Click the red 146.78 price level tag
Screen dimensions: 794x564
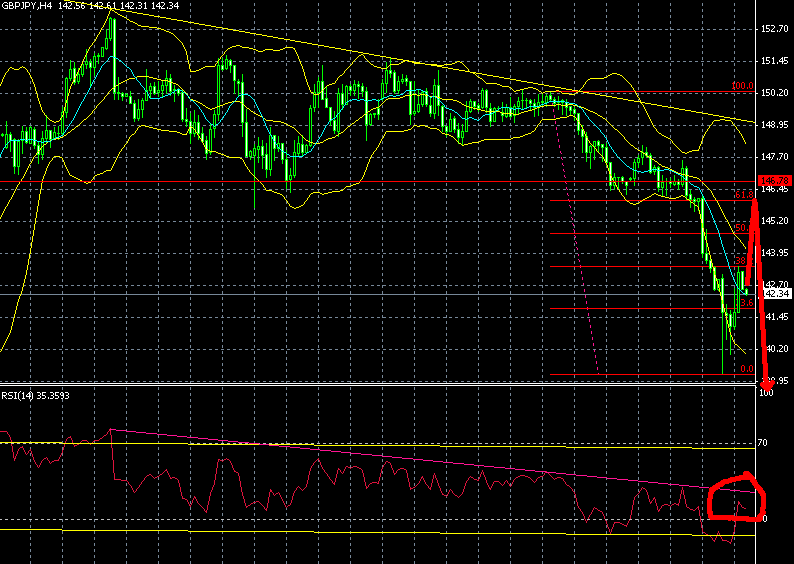point(775,181)
